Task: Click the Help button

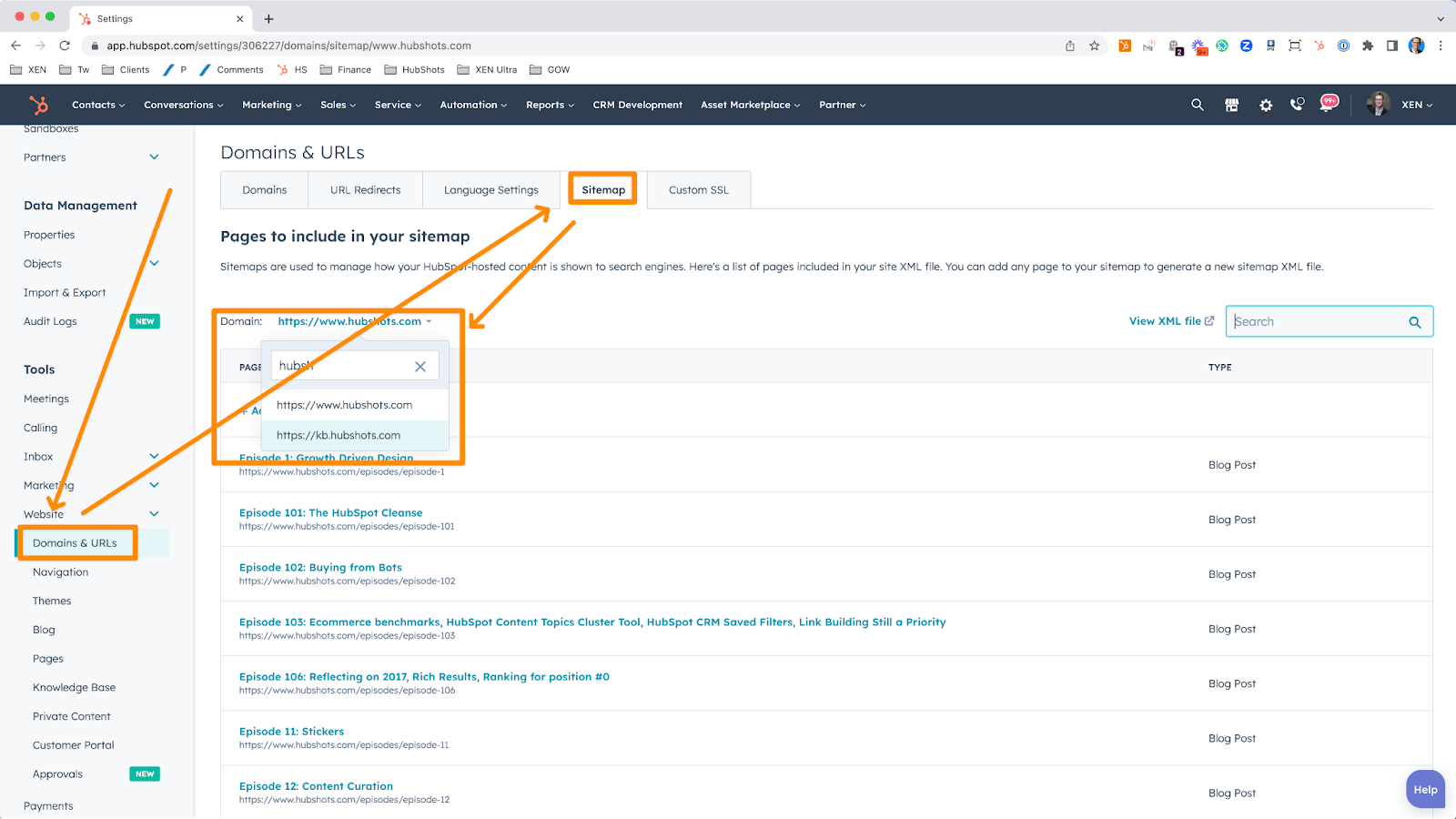Action: coord(1424,790)
